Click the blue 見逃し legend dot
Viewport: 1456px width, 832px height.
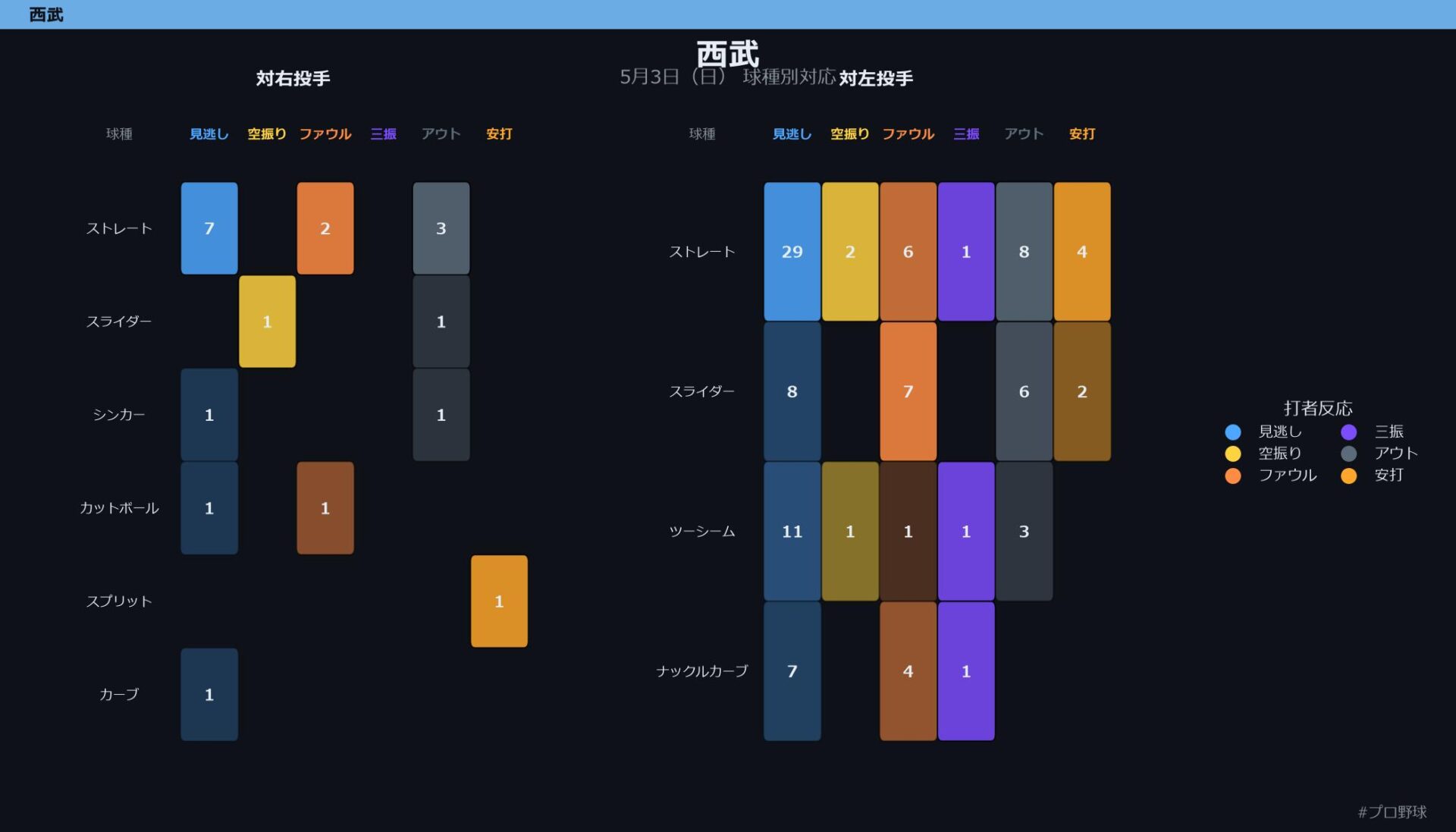pos(1232,432)
